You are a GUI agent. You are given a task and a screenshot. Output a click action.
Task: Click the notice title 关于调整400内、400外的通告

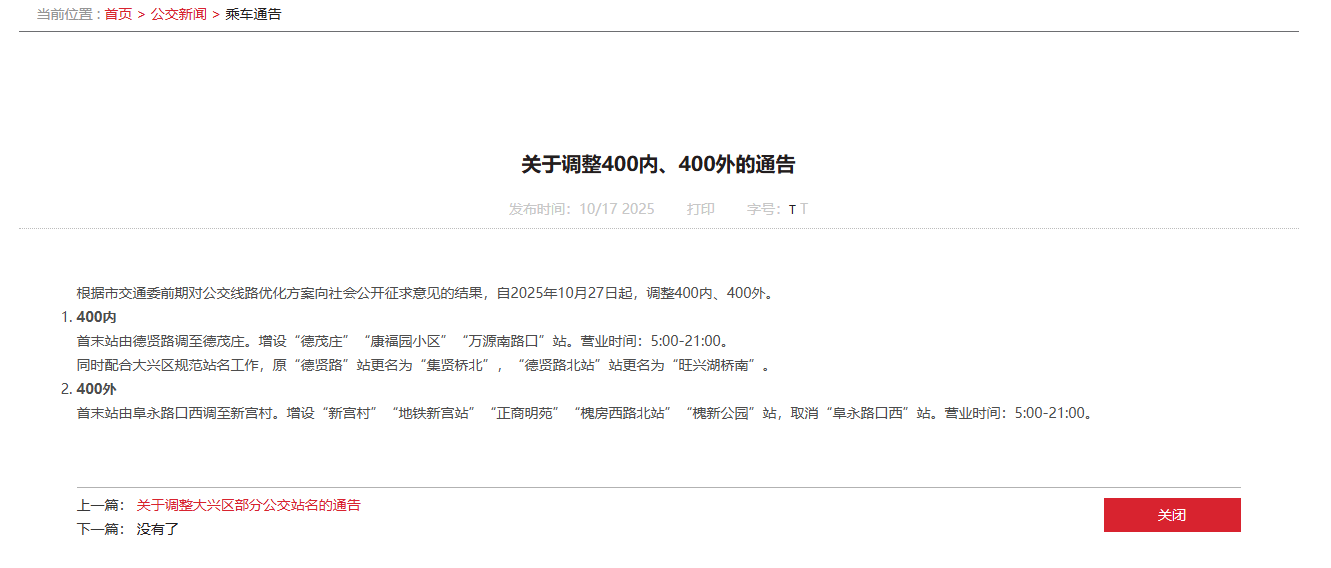(658, 165)
